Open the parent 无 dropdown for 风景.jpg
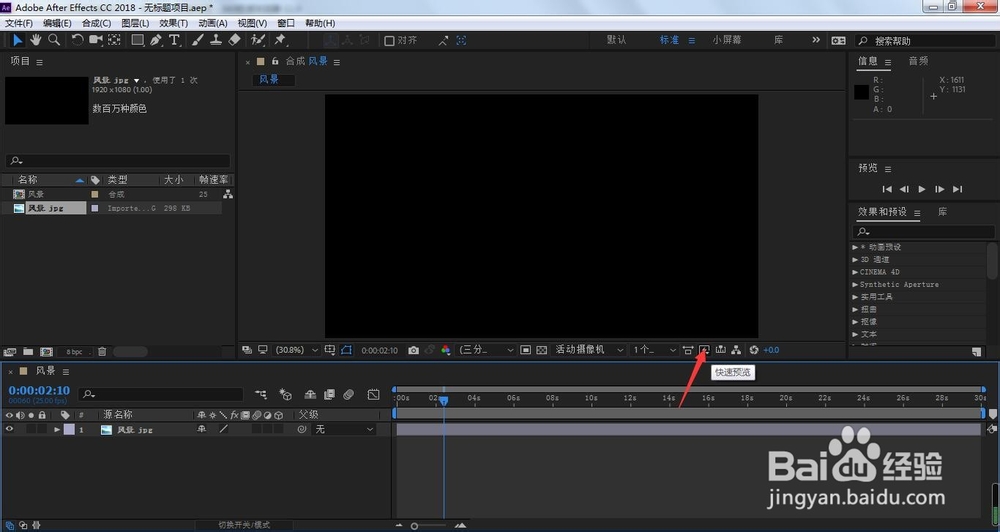 click(343, 429)
